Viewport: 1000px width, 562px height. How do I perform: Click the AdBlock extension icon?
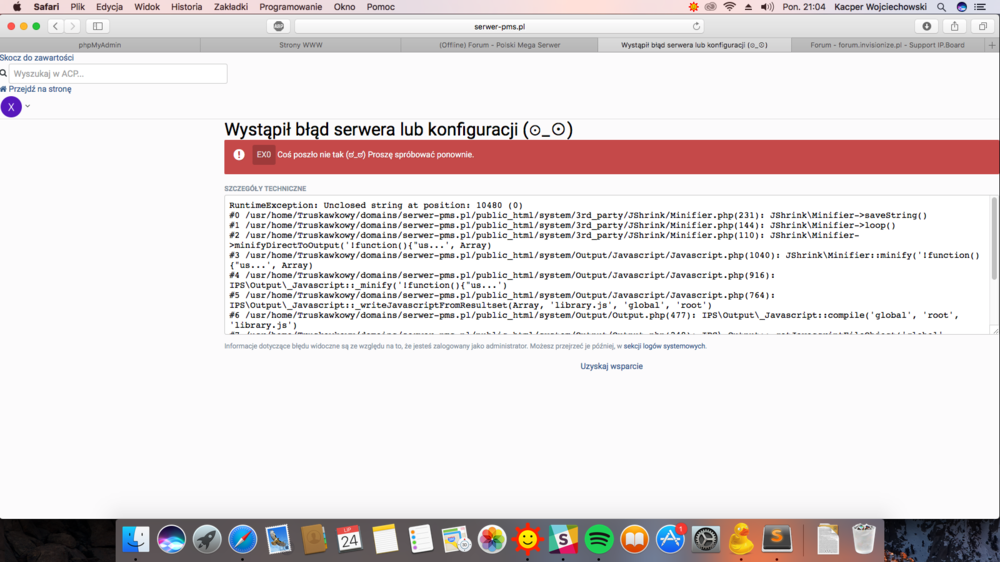[279, 26]
